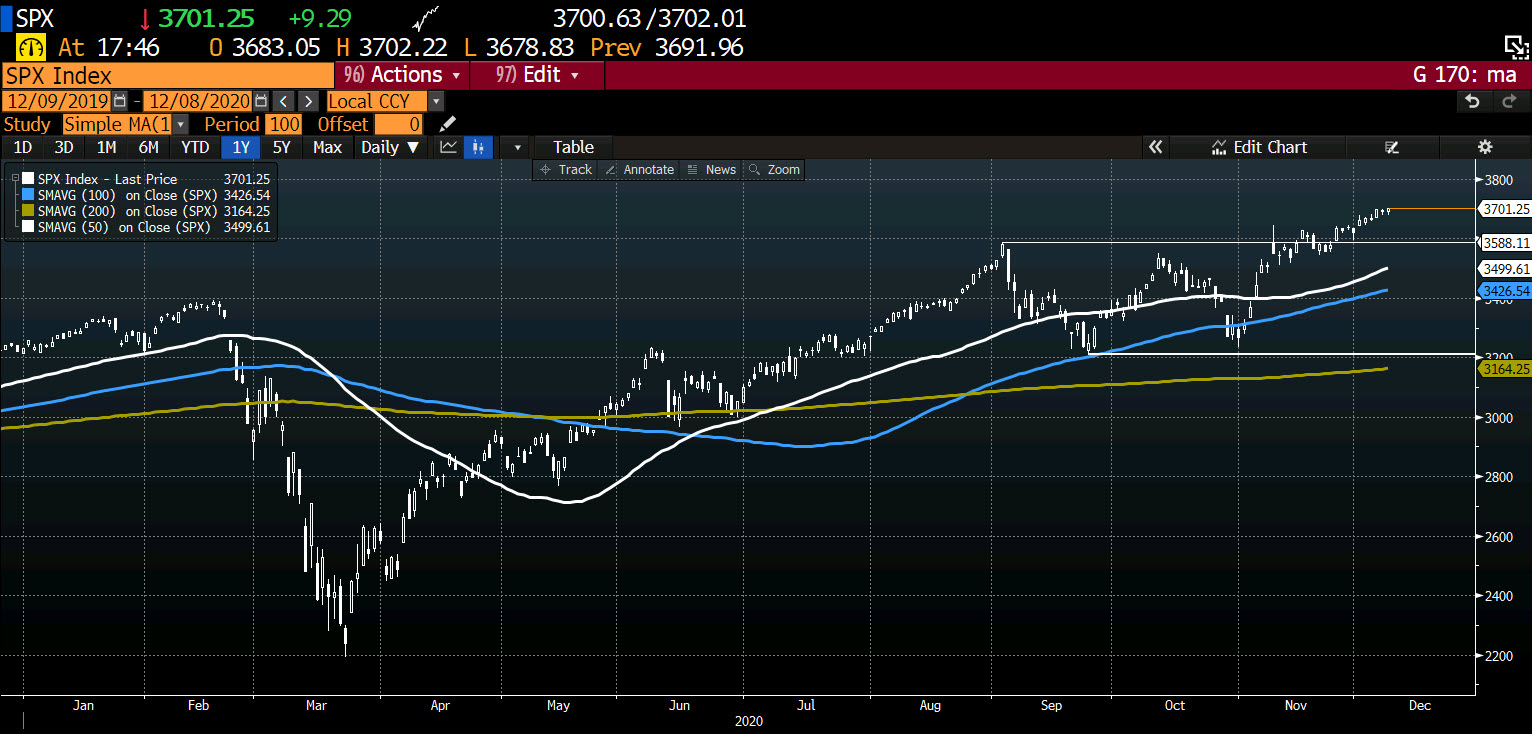Select the 5Y range tab
This screenshot has height=734, width=1532.
pos(282,147)
